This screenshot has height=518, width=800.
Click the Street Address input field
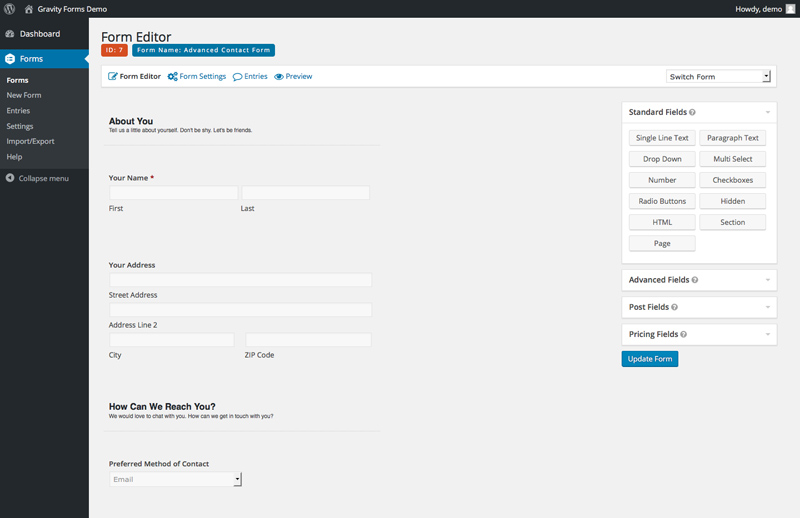(x=240, y=280)
